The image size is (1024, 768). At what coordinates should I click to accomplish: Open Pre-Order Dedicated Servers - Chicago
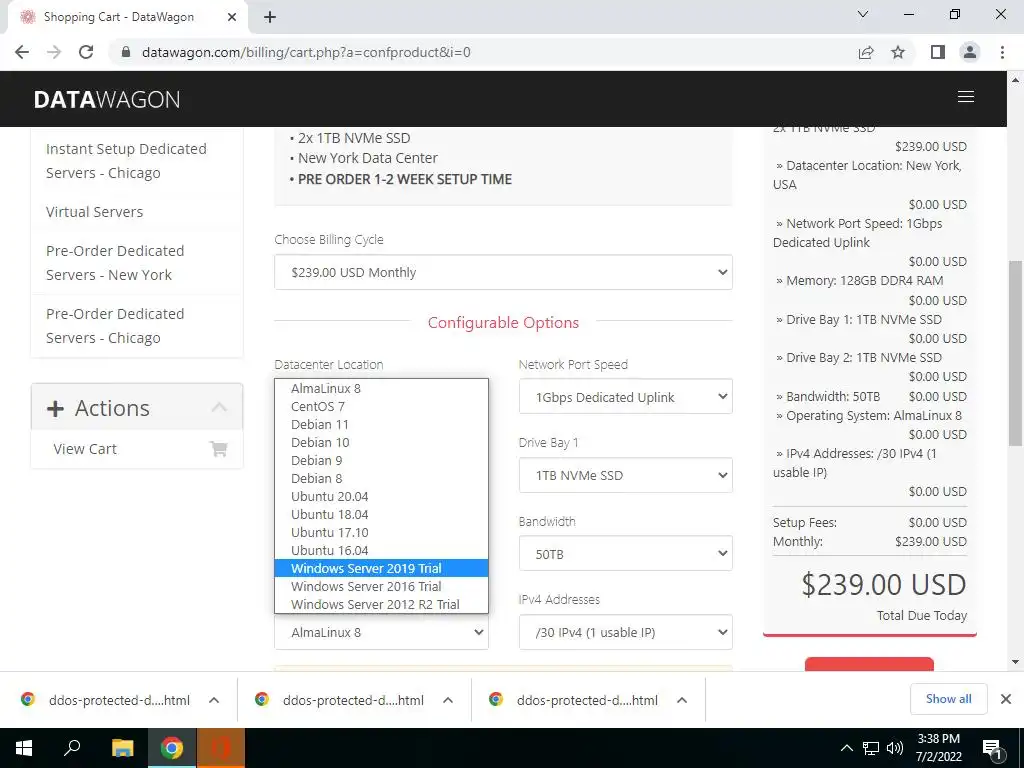point(115,325)
